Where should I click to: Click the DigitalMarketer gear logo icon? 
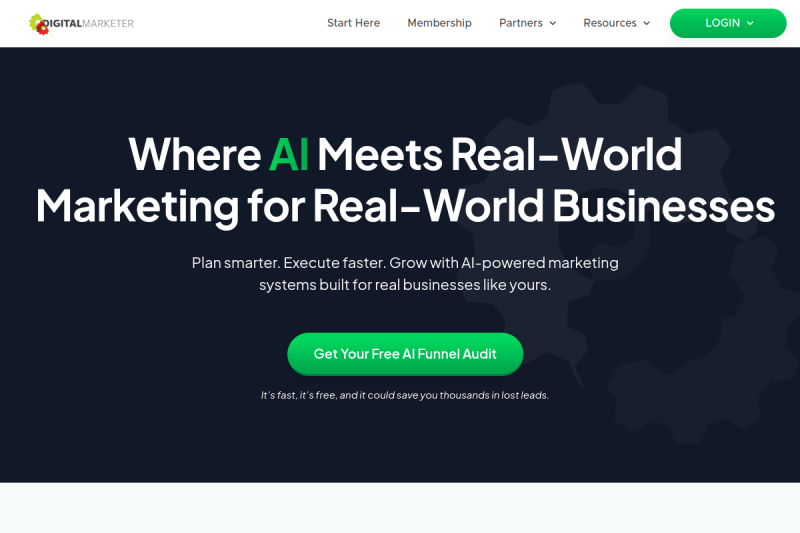coord(40,23)
